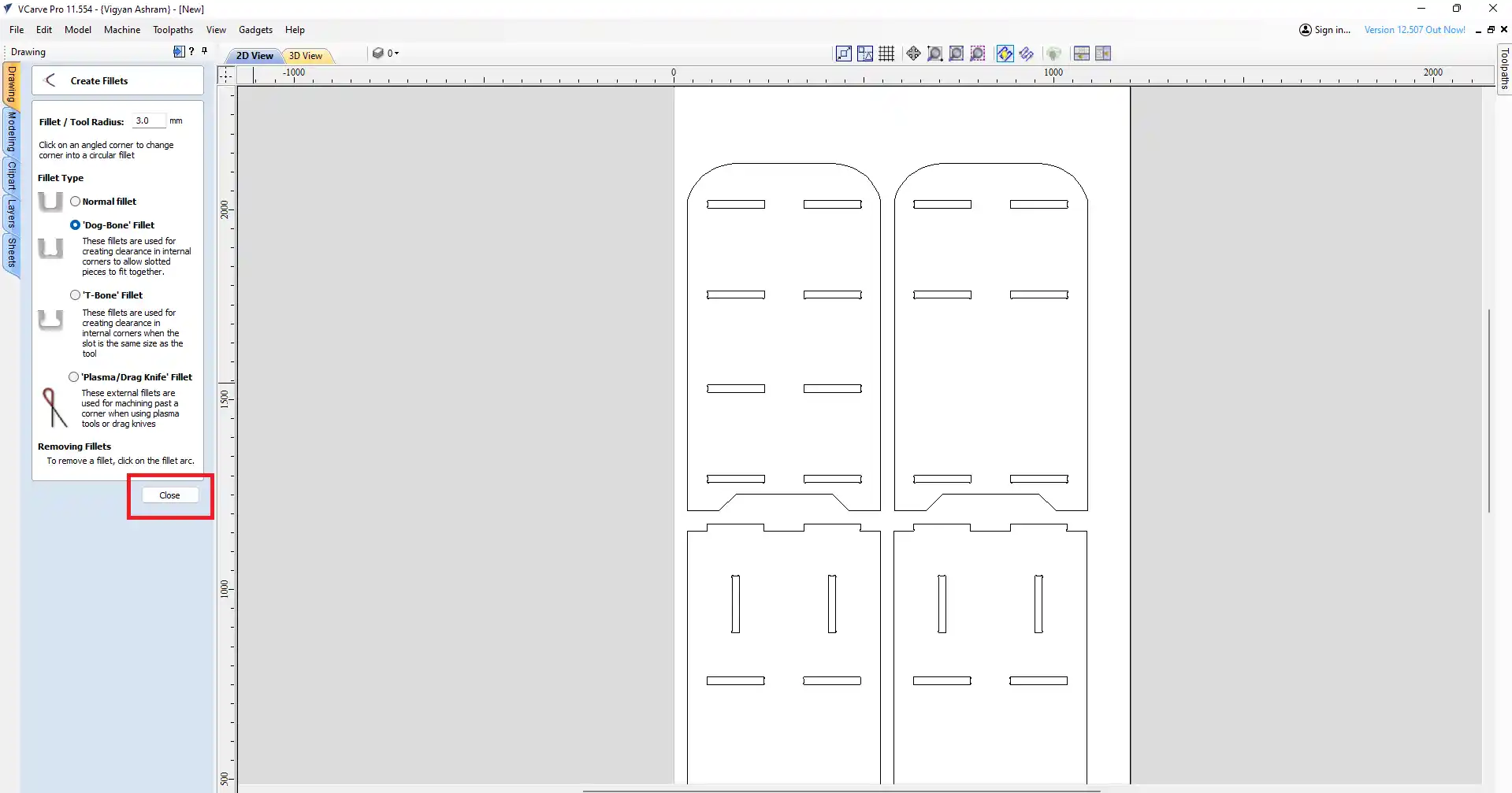
Task: Click the greyed 3D model render icon
Action: coord(1053,54)
